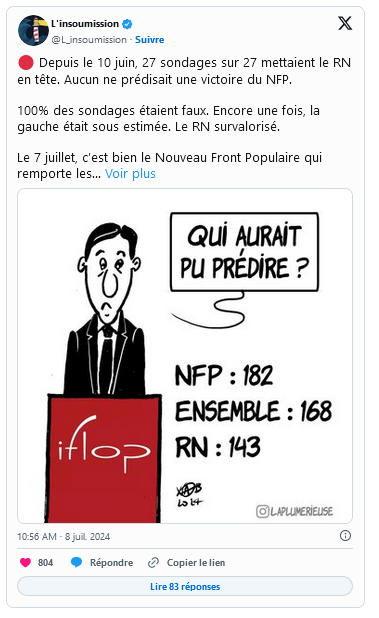The height and width of the screenshot is (618, 379).
Task: Click the chain link copy icon
Action: [x=153, y=562]
